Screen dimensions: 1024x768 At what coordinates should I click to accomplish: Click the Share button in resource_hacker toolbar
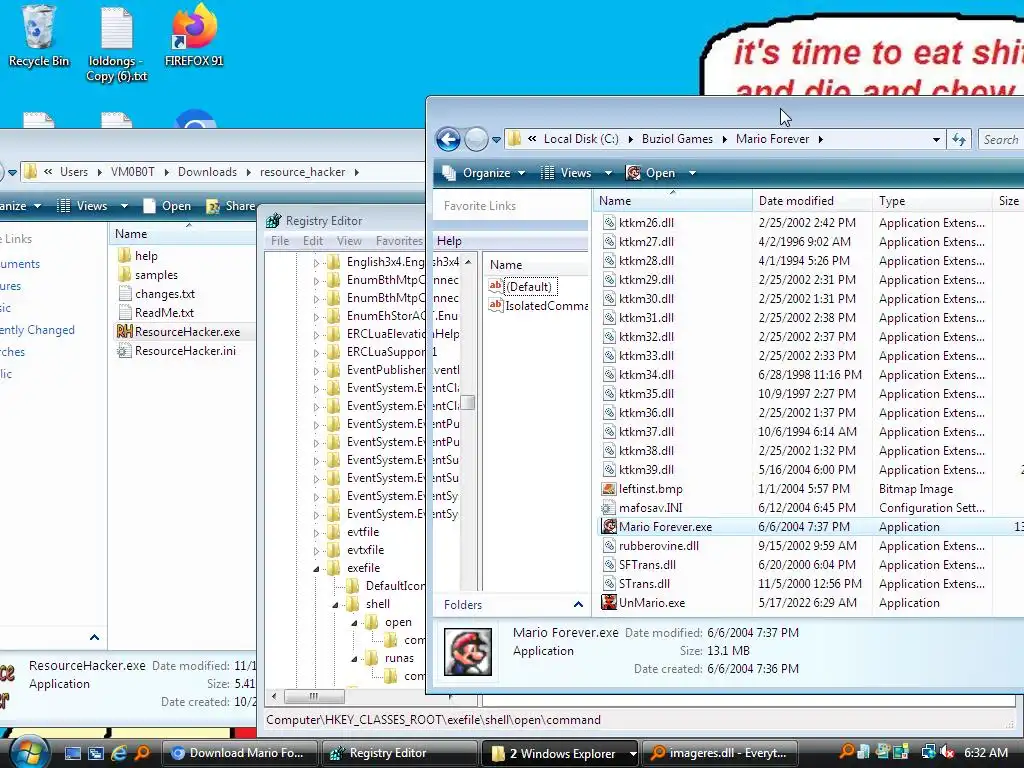231,206
